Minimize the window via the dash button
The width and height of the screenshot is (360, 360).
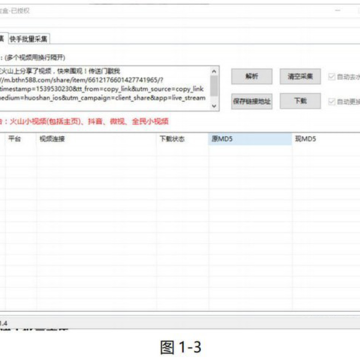click(338, 11)
